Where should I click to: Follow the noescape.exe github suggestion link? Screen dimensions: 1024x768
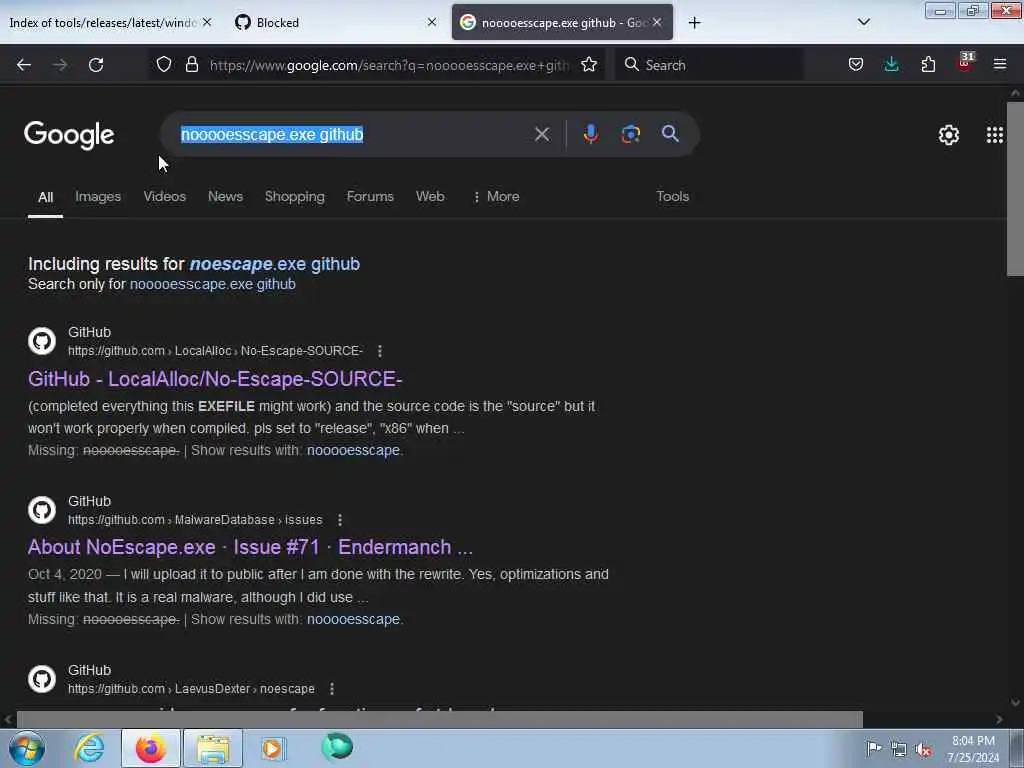click(275, 264)
